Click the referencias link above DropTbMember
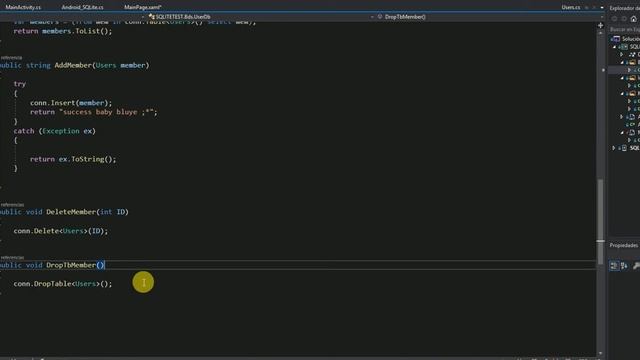 click(12, 258)
